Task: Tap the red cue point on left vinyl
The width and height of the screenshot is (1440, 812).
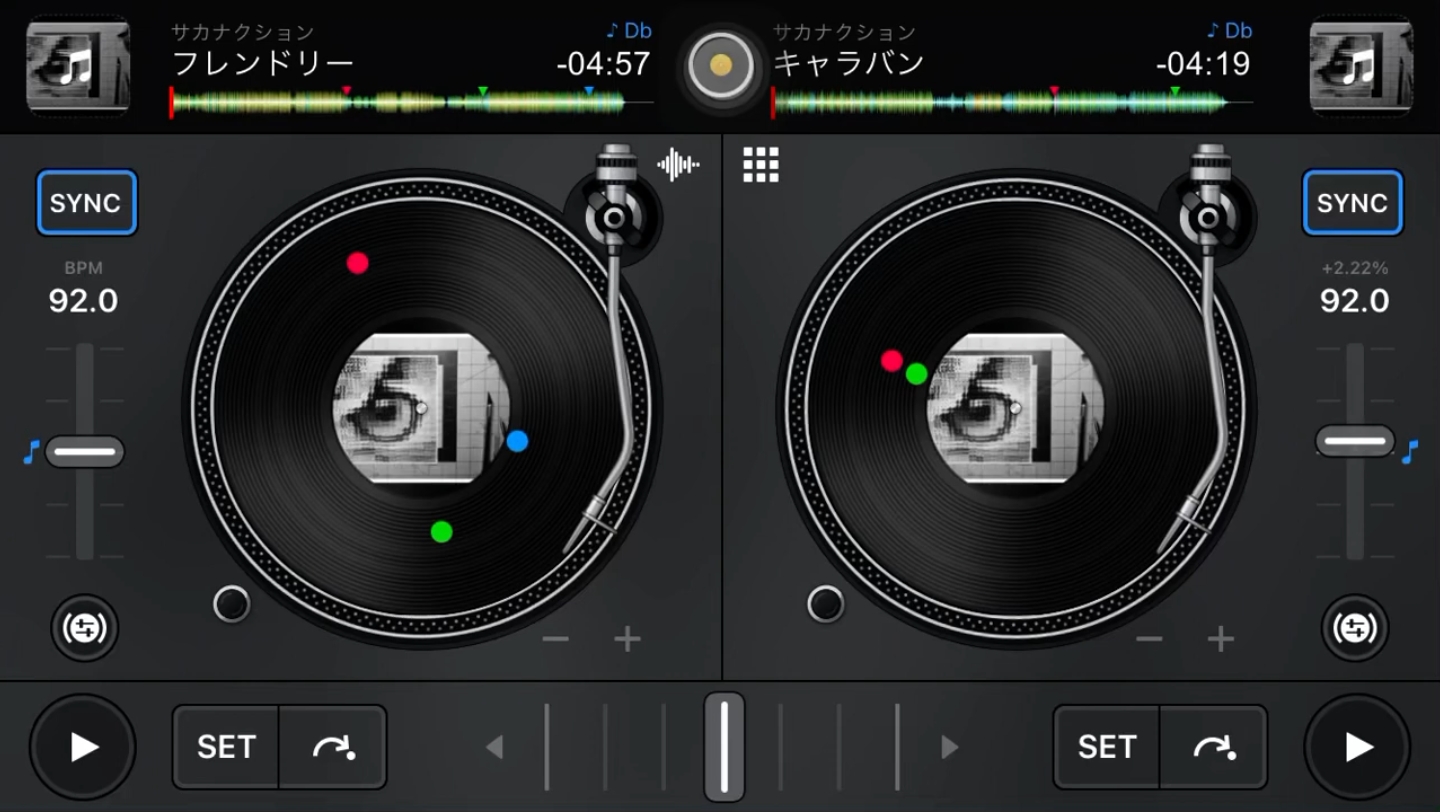Action: pyautogui.click(x=357, y=263)
